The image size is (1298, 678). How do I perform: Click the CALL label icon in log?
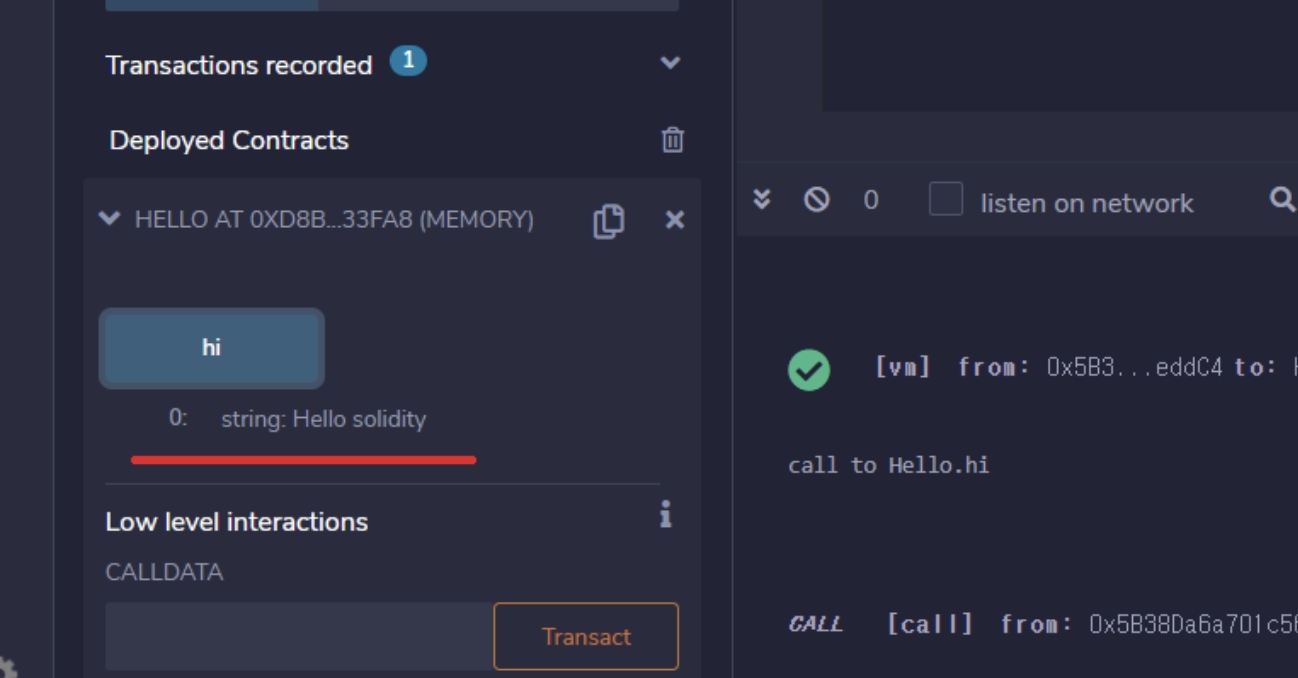pyautogui.click(x=816, y=625)
